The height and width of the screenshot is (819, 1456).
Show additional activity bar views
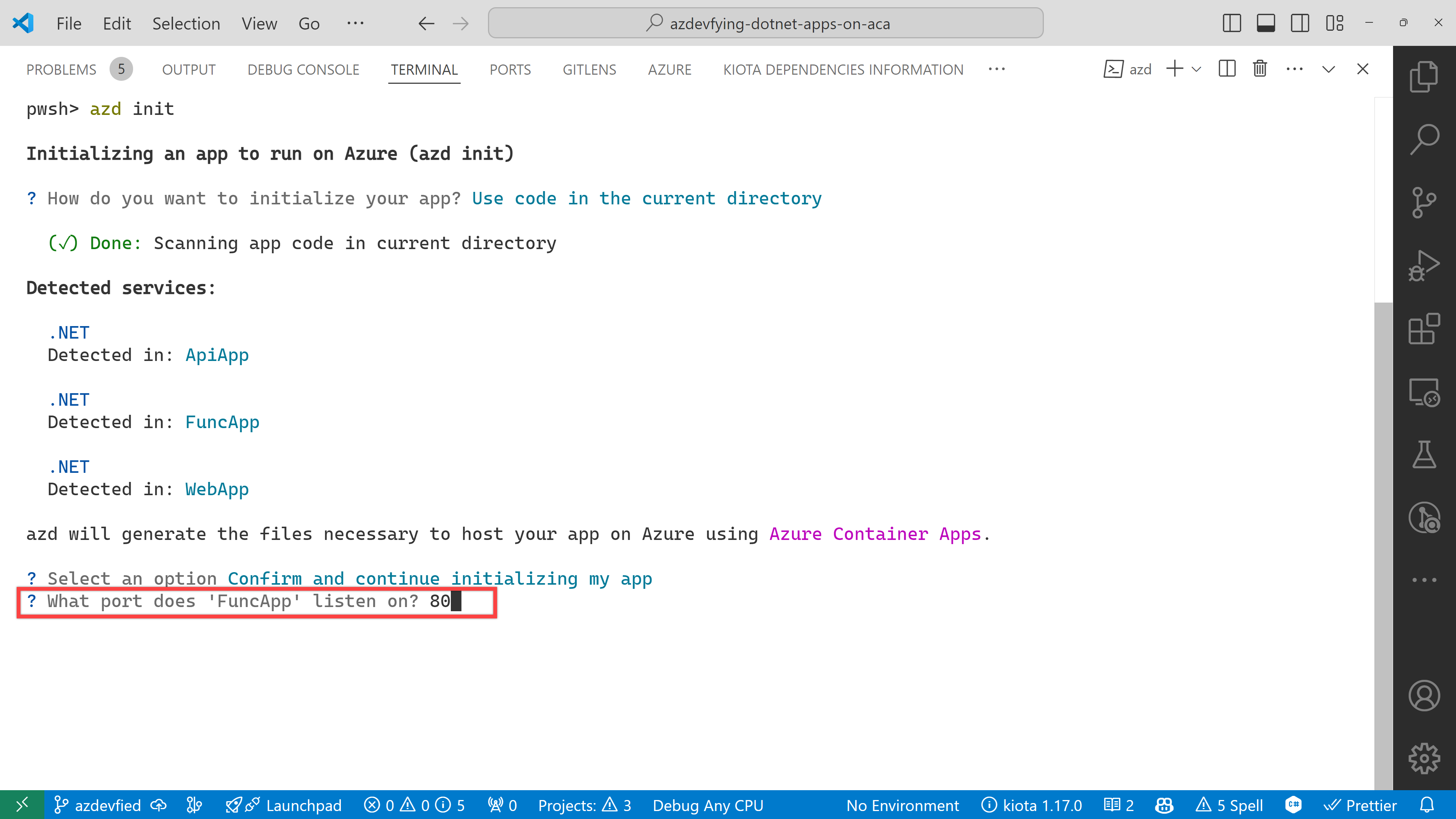(1424, 580)
